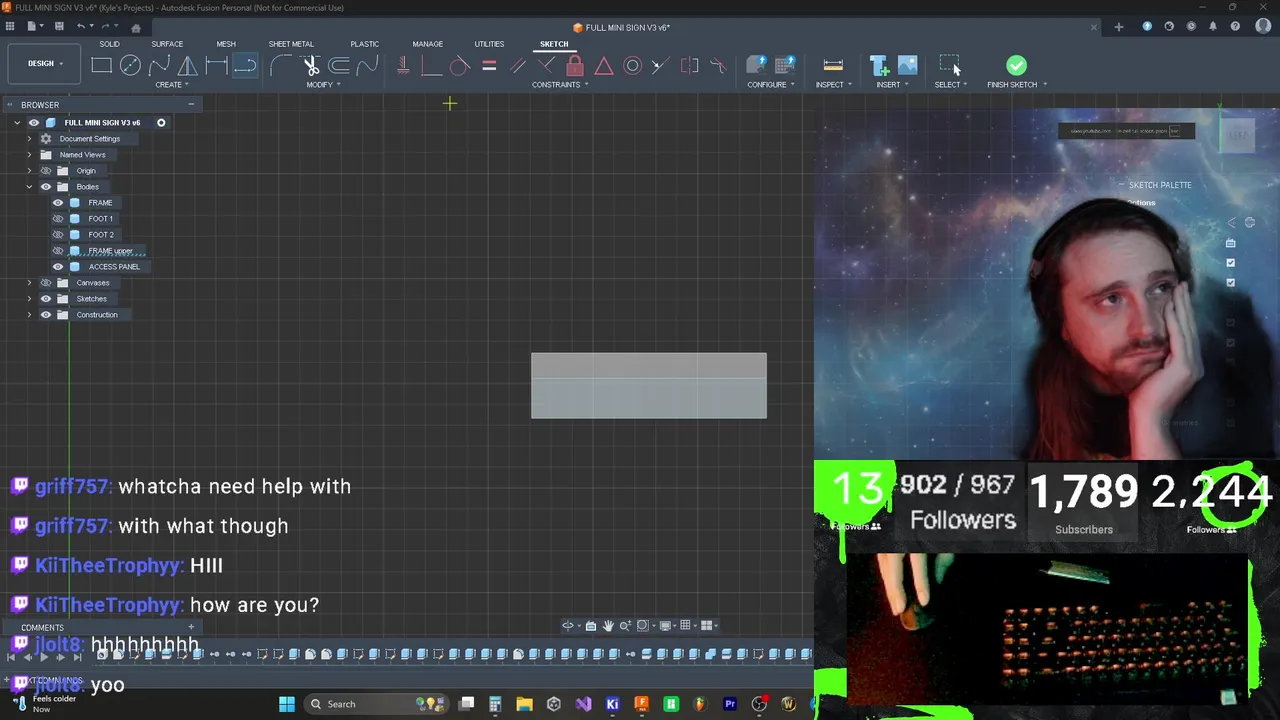
Task: Toggle visibility of FRAME body
Action: pyautogui.click(x=58, y=203)
